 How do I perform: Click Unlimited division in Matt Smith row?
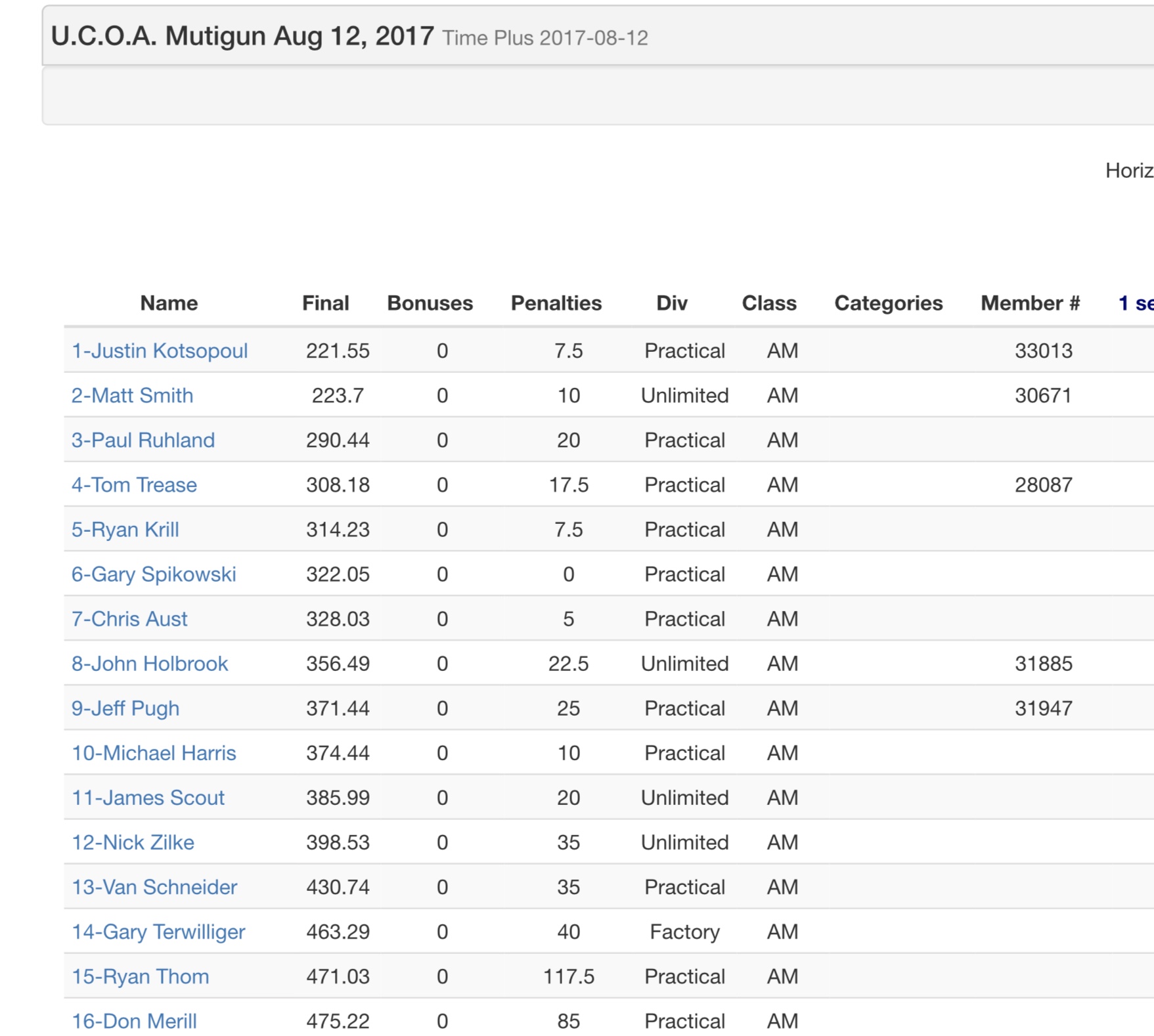684,395
